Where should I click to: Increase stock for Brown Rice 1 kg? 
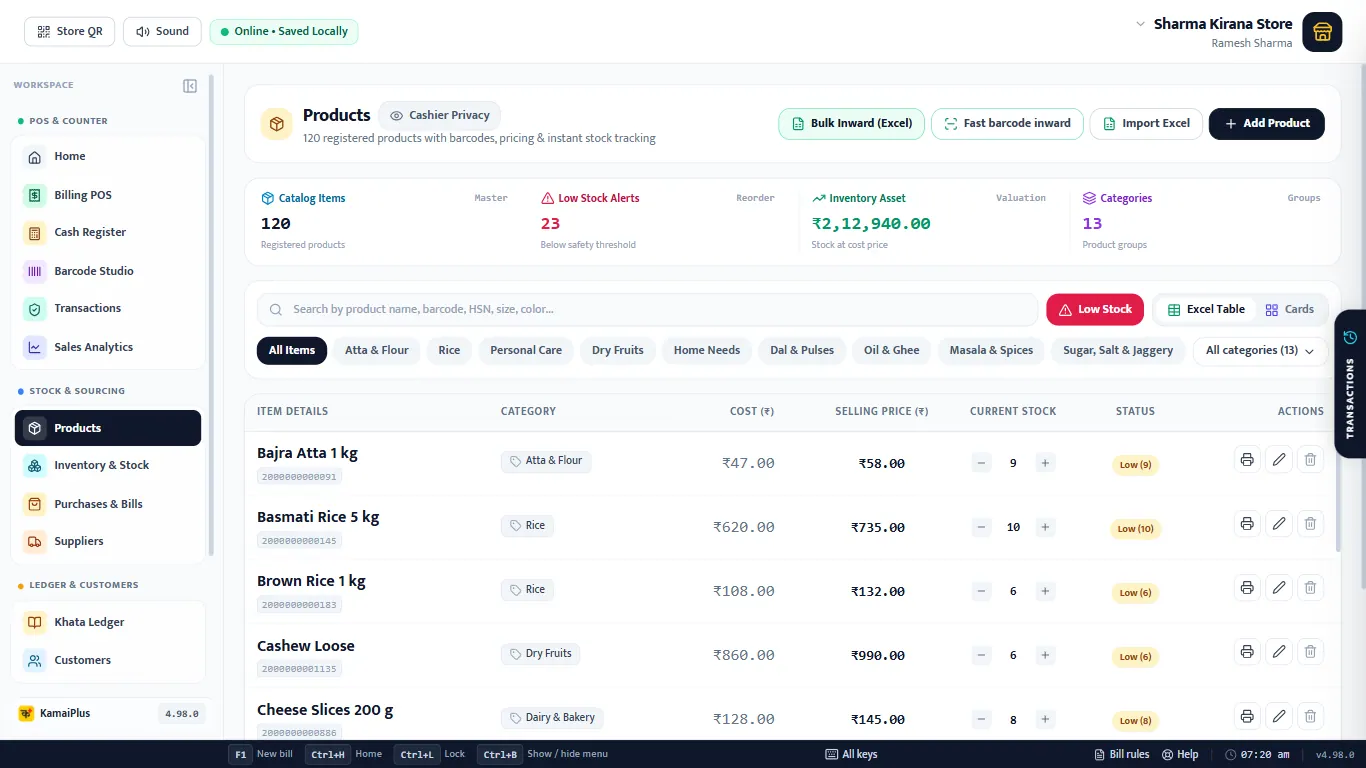coord(1045,591)
